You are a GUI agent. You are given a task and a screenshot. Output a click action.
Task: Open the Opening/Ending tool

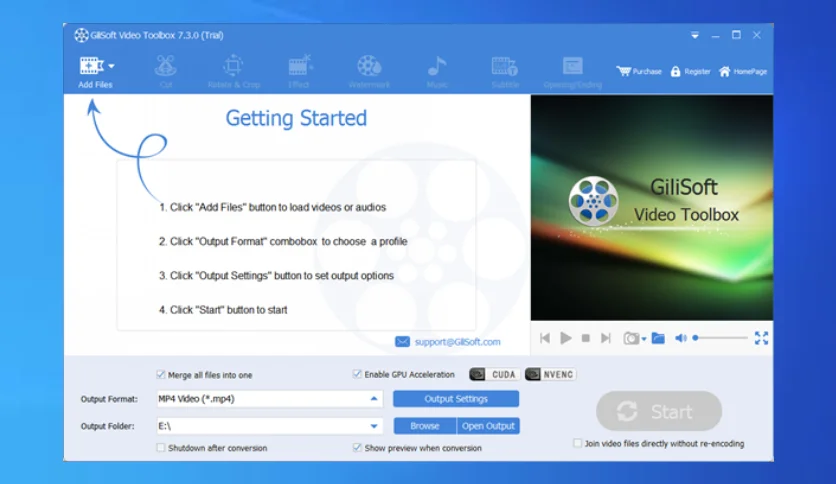coord(572,71)
